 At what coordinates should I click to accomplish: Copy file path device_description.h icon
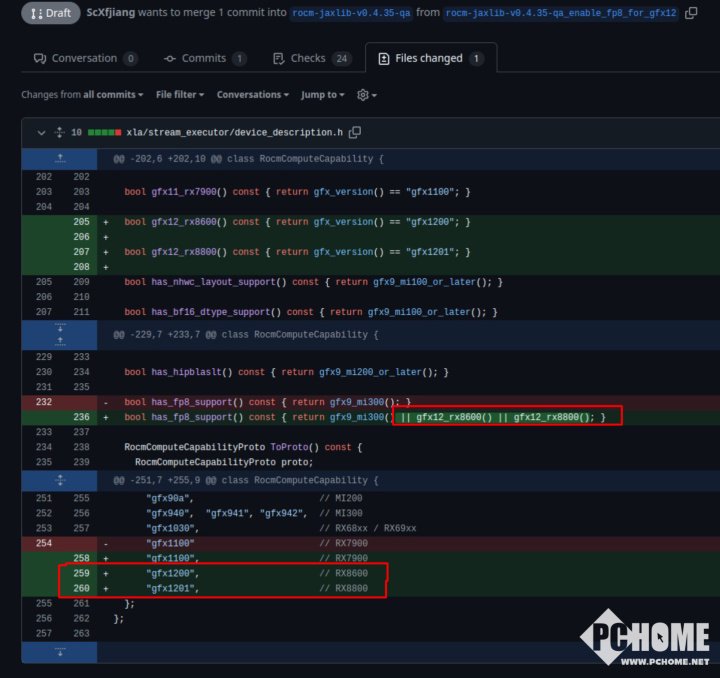point(354,132)
